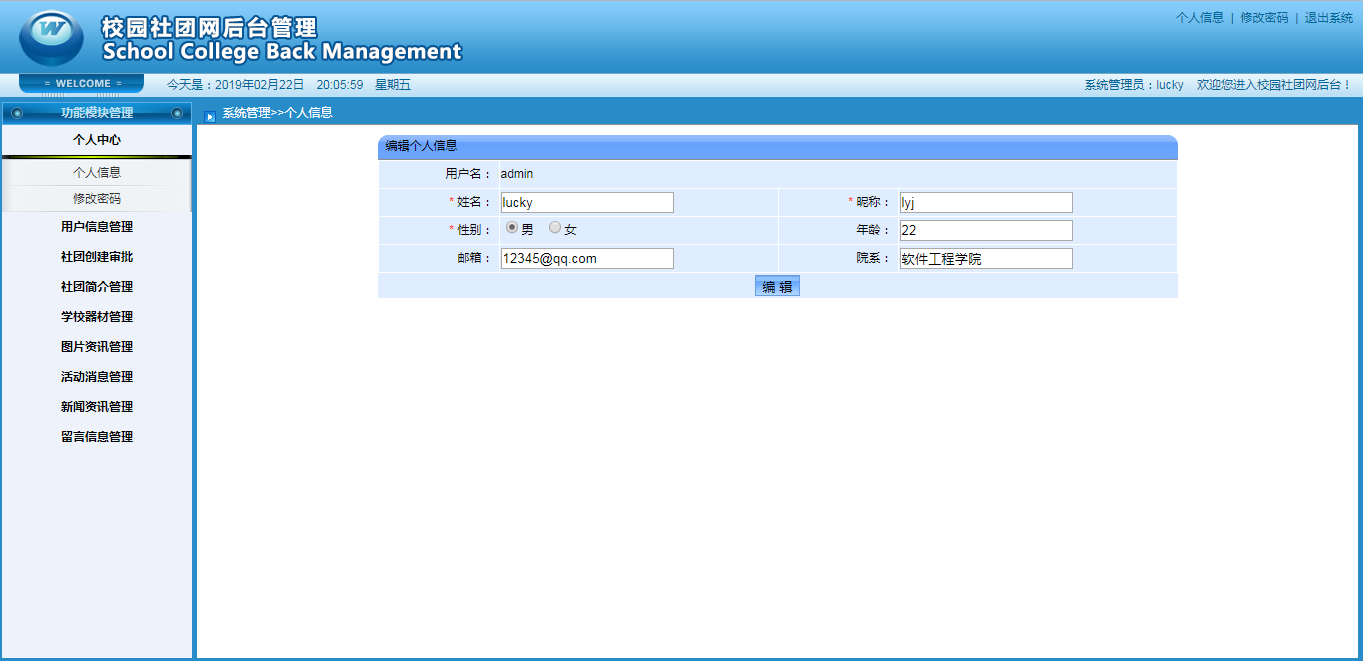Click the WELCOME banner button
The image size is (1363, 661).
click(82, 84)
